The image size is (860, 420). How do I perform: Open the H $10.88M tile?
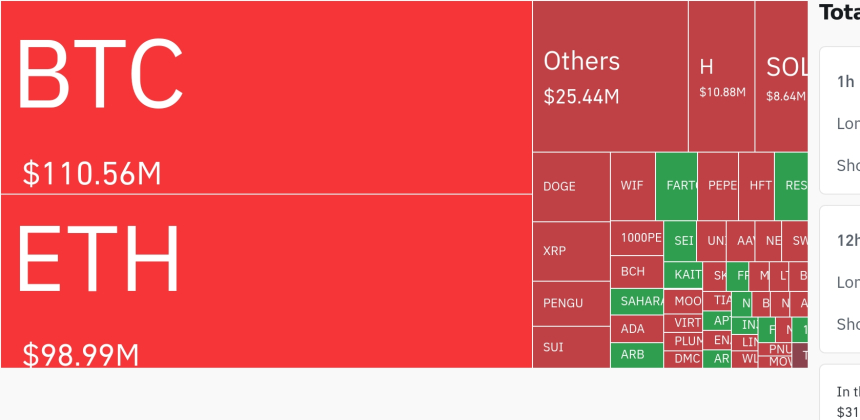coord(721,76)
